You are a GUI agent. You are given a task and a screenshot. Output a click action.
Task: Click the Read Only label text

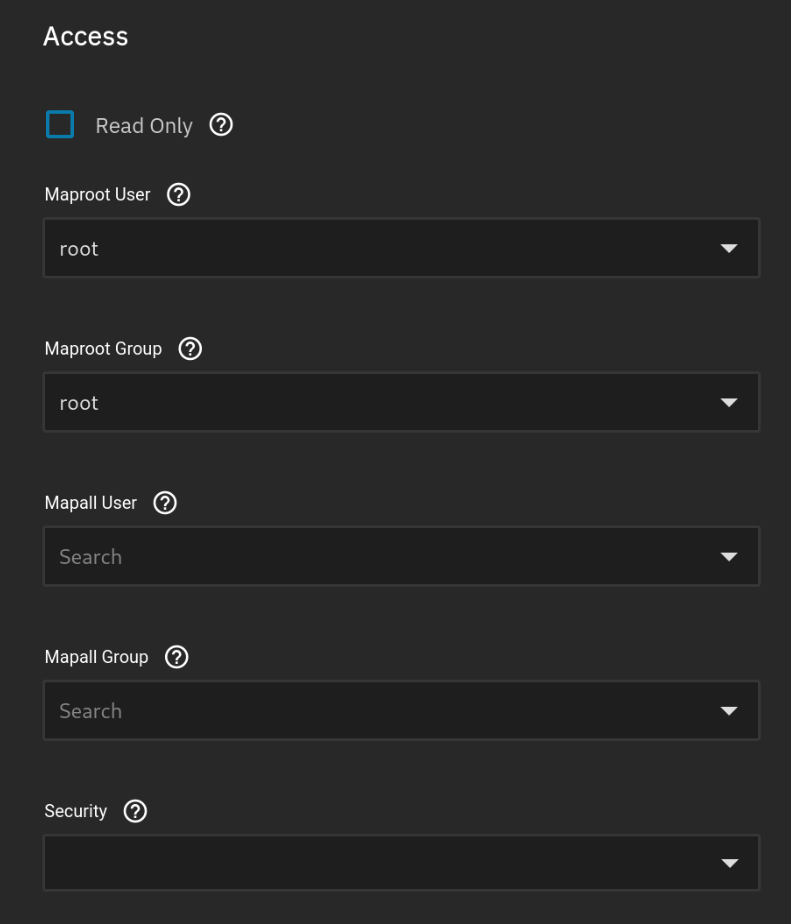click(143, 126)
